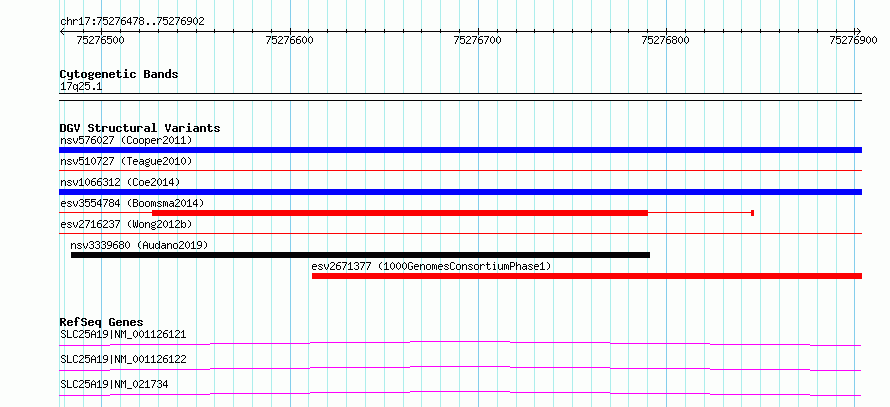Click the thin red nsv510727 line
This screenshot has width=890, height=407.
[x=460, y=170]
